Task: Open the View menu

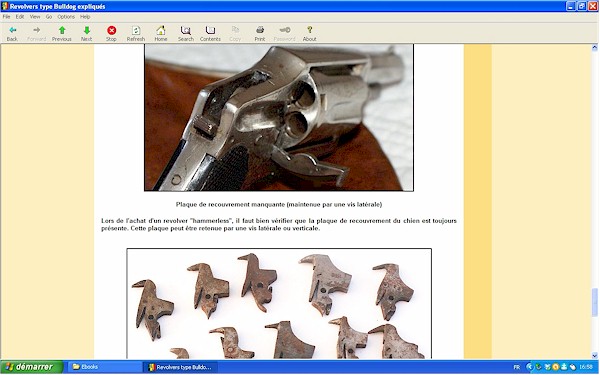Action: (35, 17)
